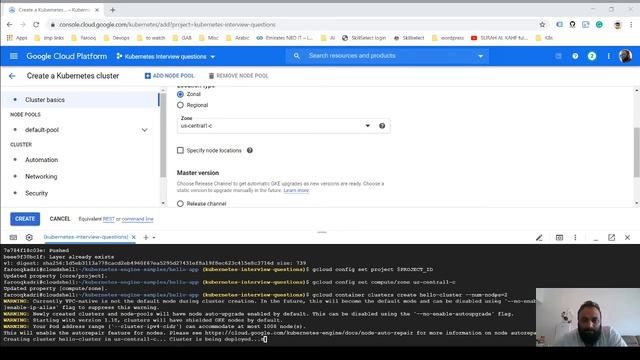Close the Cloud Shell panel
This screenshot has width=640, height=360.
point(627,238)
